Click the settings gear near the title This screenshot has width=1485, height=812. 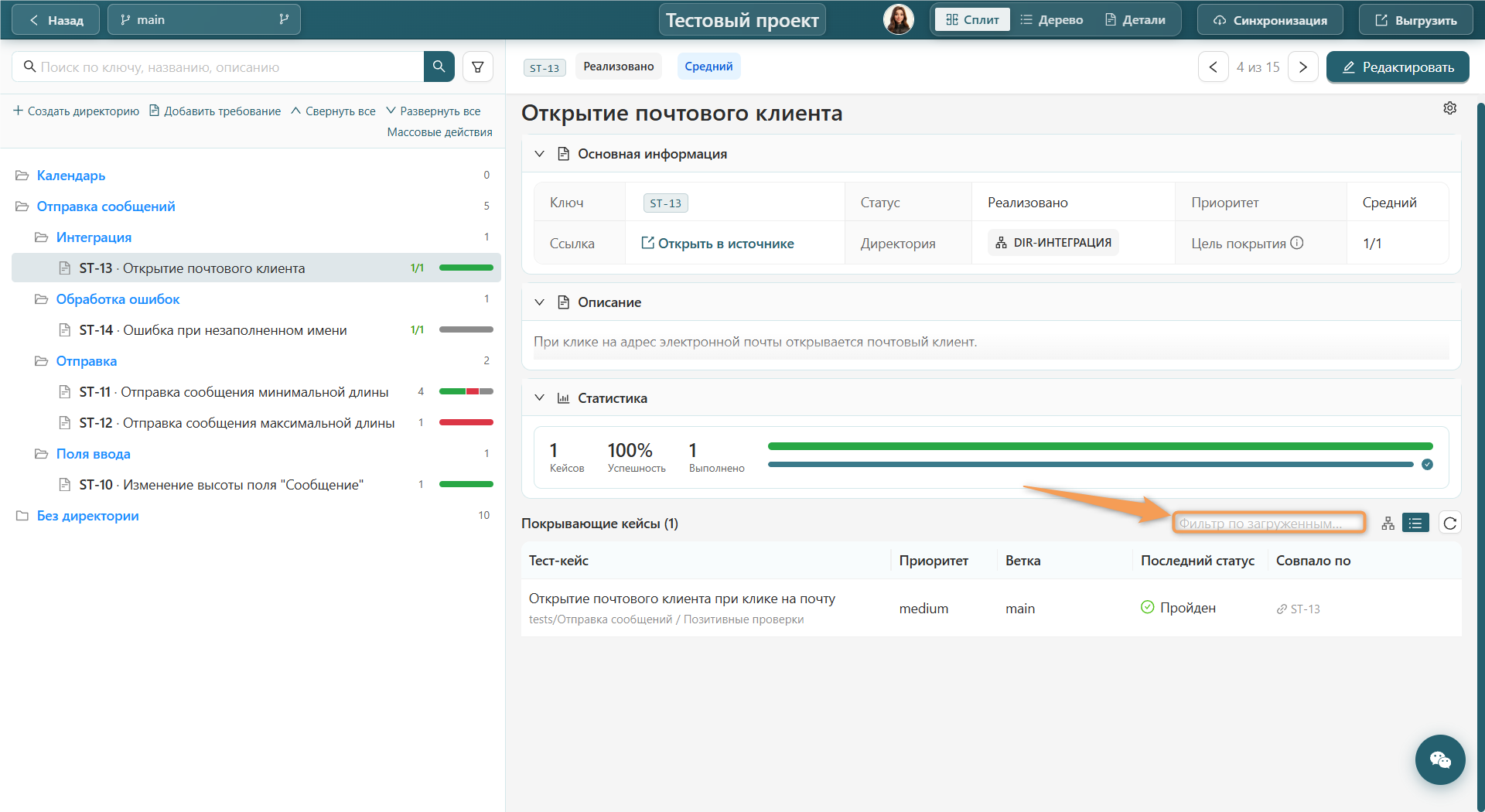1450,108
